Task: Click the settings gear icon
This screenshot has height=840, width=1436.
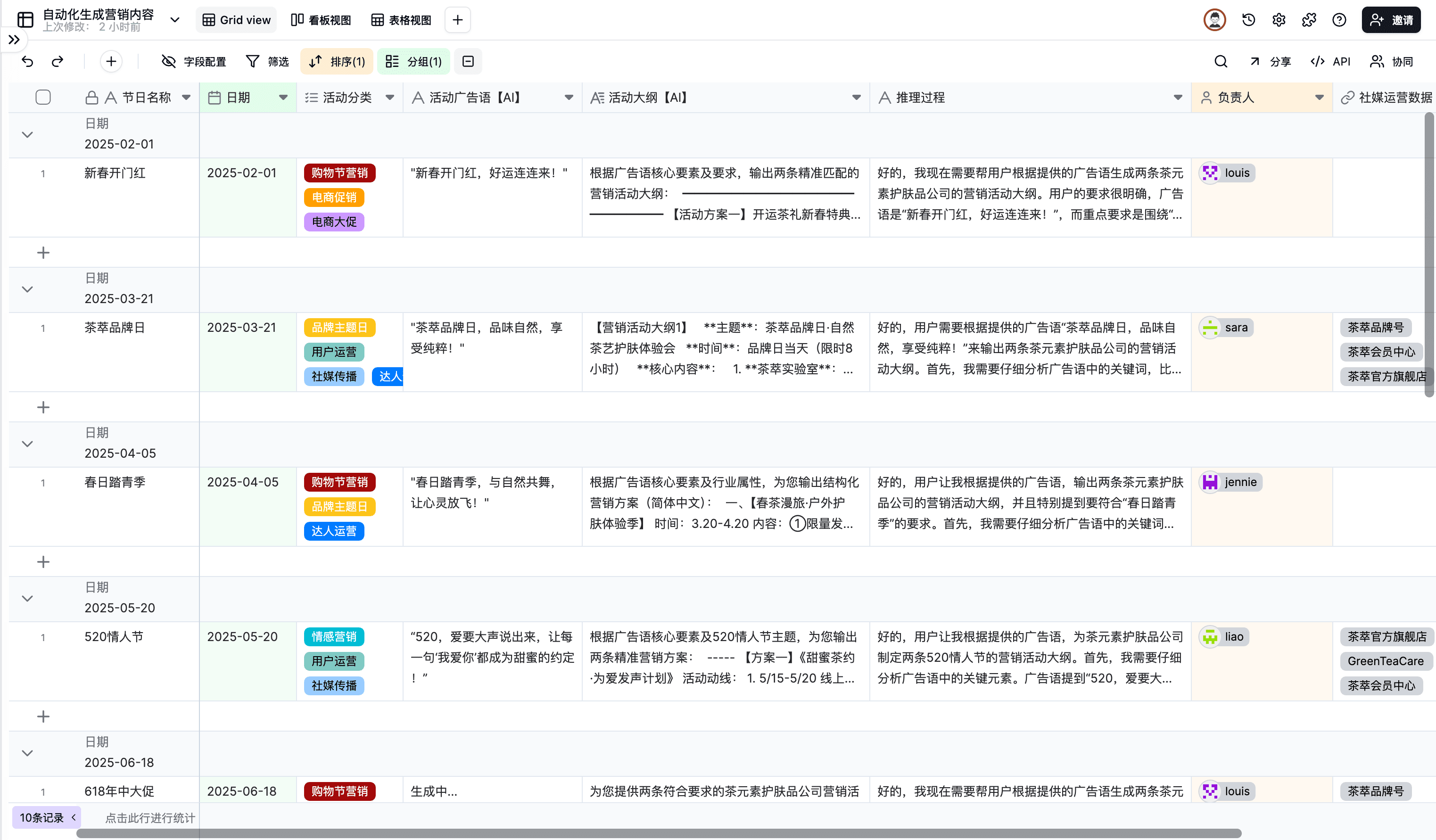Action: pyautogui.click(x=1279, y=19)
